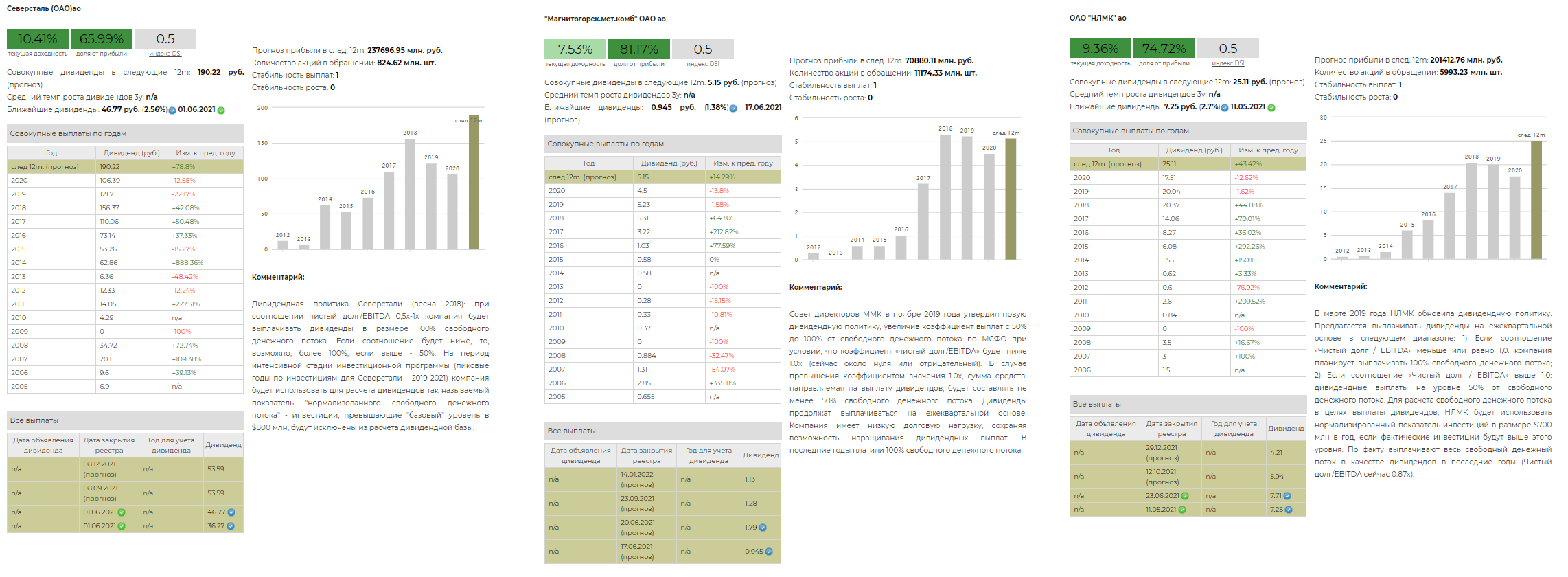Click 14.01.2022 (прогноз) date in Магнитогорск payouts
This screenshot has height=577, width=1568.
(x=638, y=479)
